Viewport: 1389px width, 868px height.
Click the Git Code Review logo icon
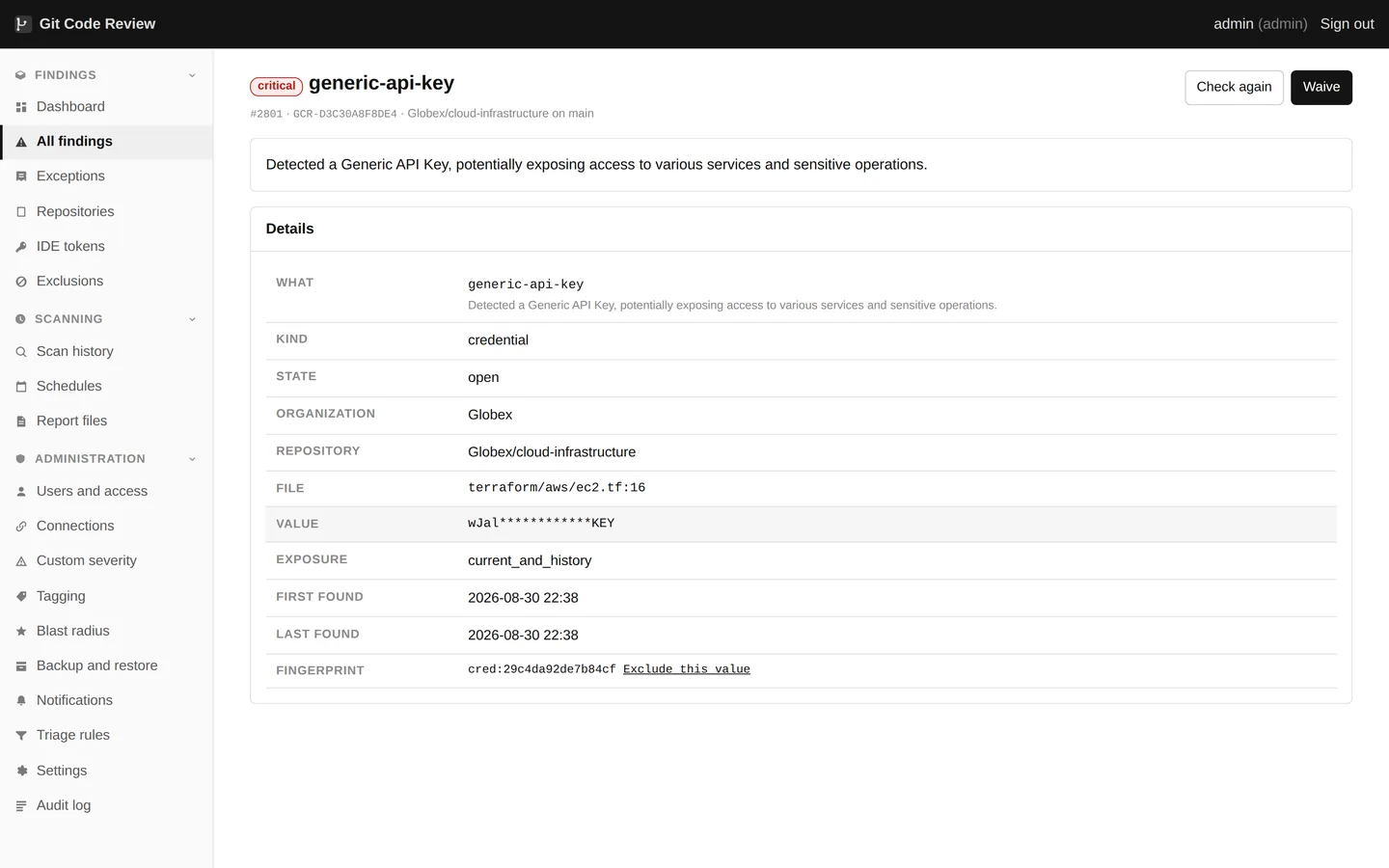pos(23,24)
